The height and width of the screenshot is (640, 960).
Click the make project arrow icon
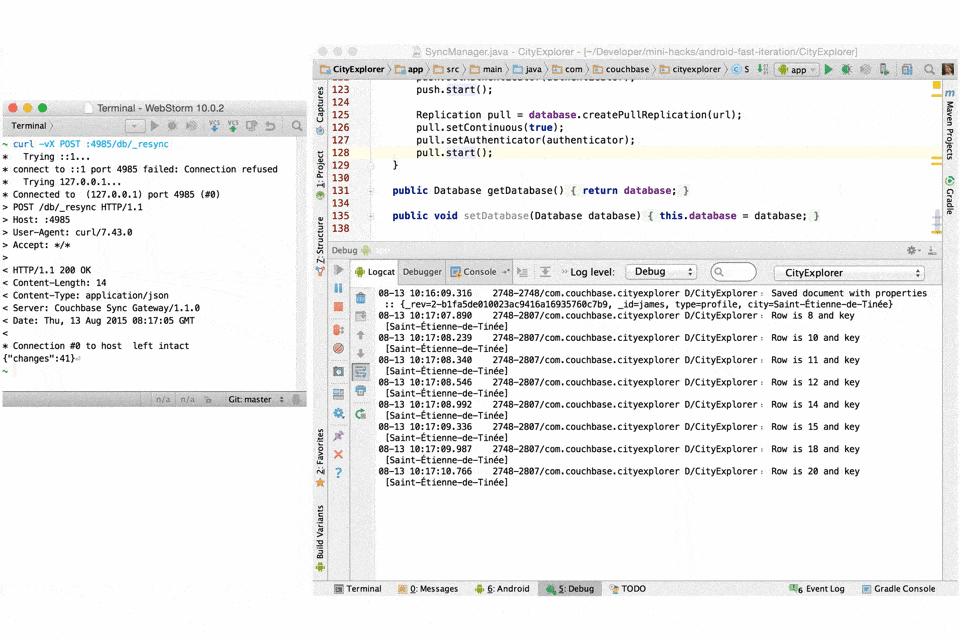pyautogui.click(x=762, y=69)
